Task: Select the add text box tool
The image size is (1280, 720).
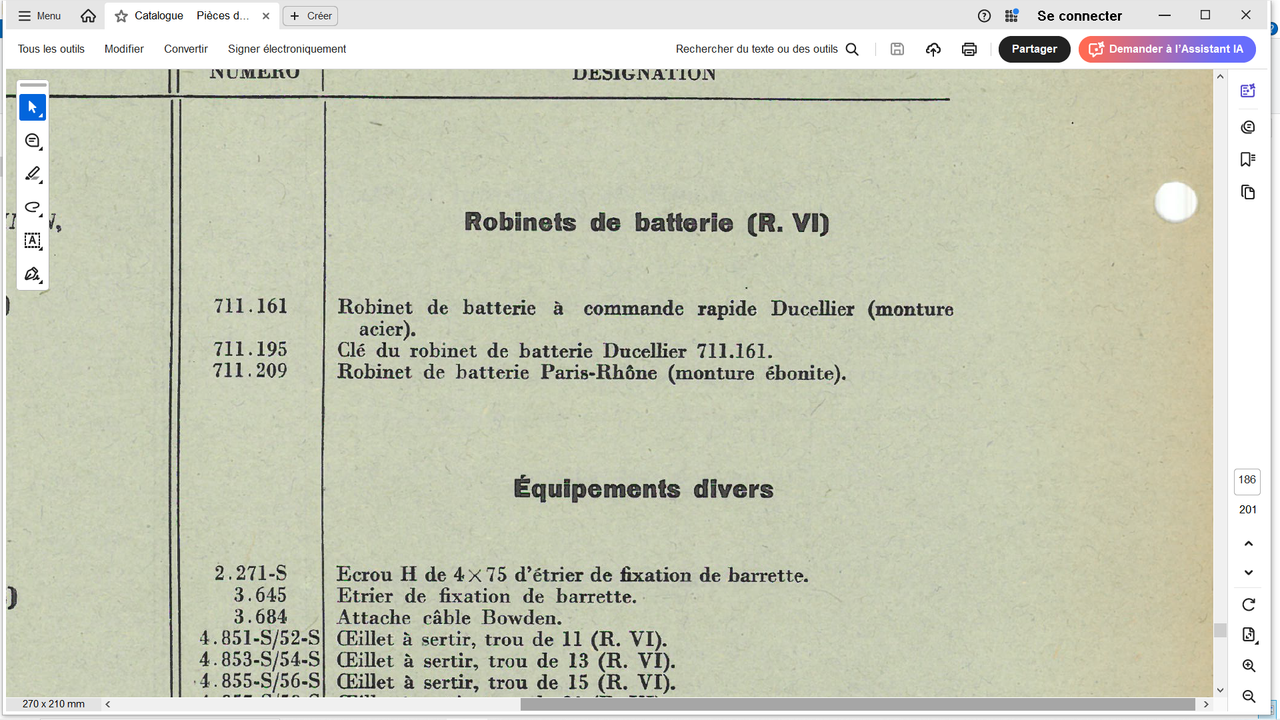Action: 33,241
